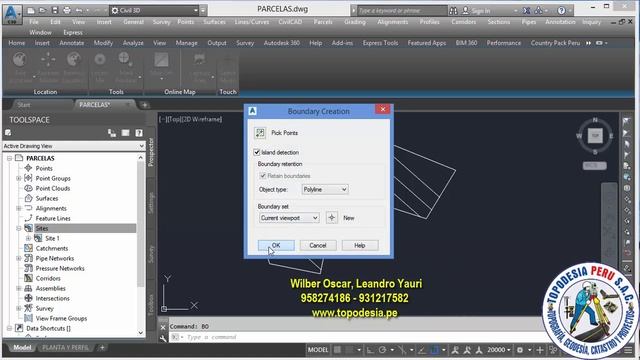Toggle the object snap status icon
The width and height of the screenshot is (640, 360).
coord(435,350)
